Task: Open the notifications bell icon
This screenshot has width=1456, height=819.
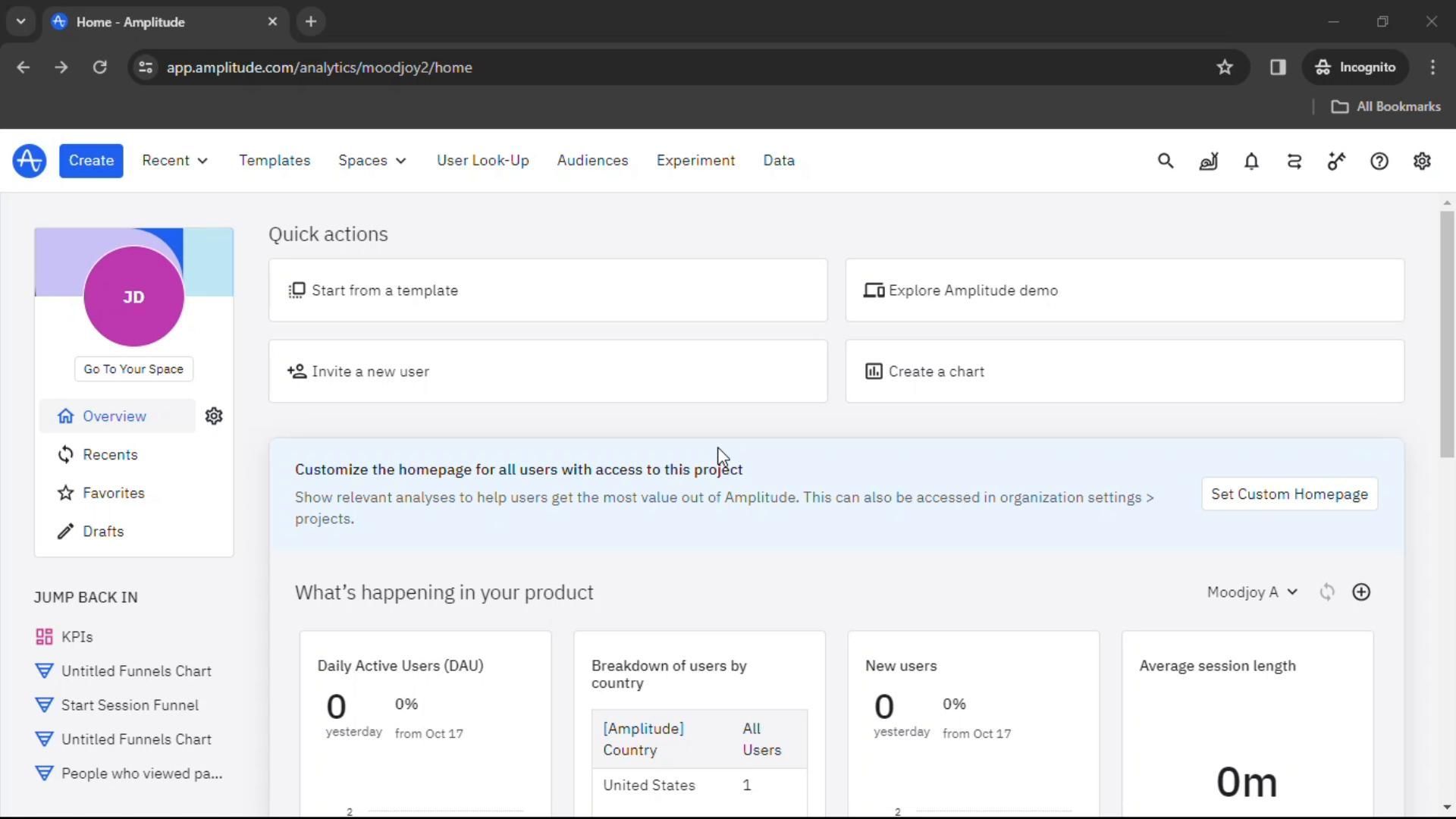Action: pyautogui.click(x=1251, y=161)
